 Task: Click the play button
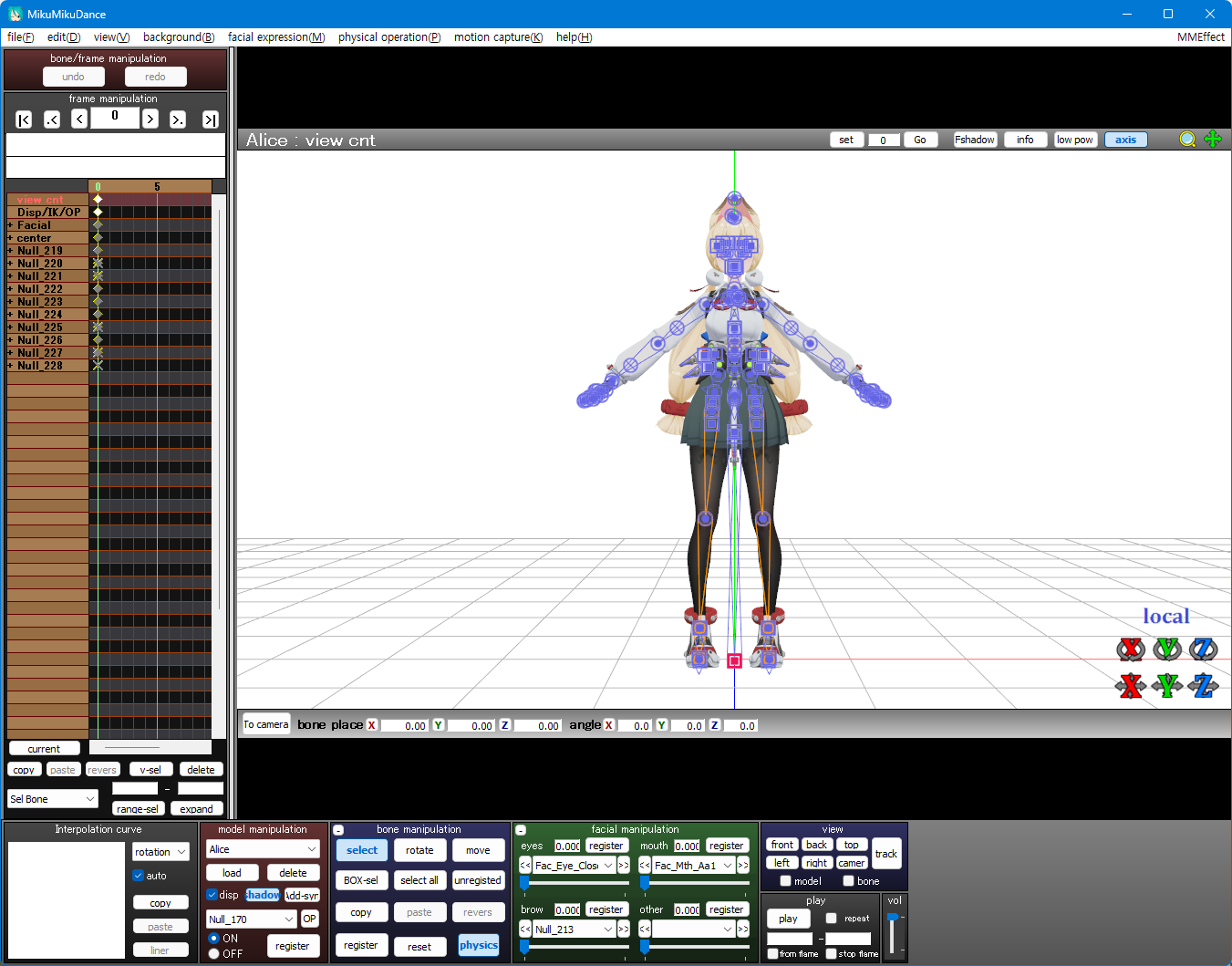[789, 919]
